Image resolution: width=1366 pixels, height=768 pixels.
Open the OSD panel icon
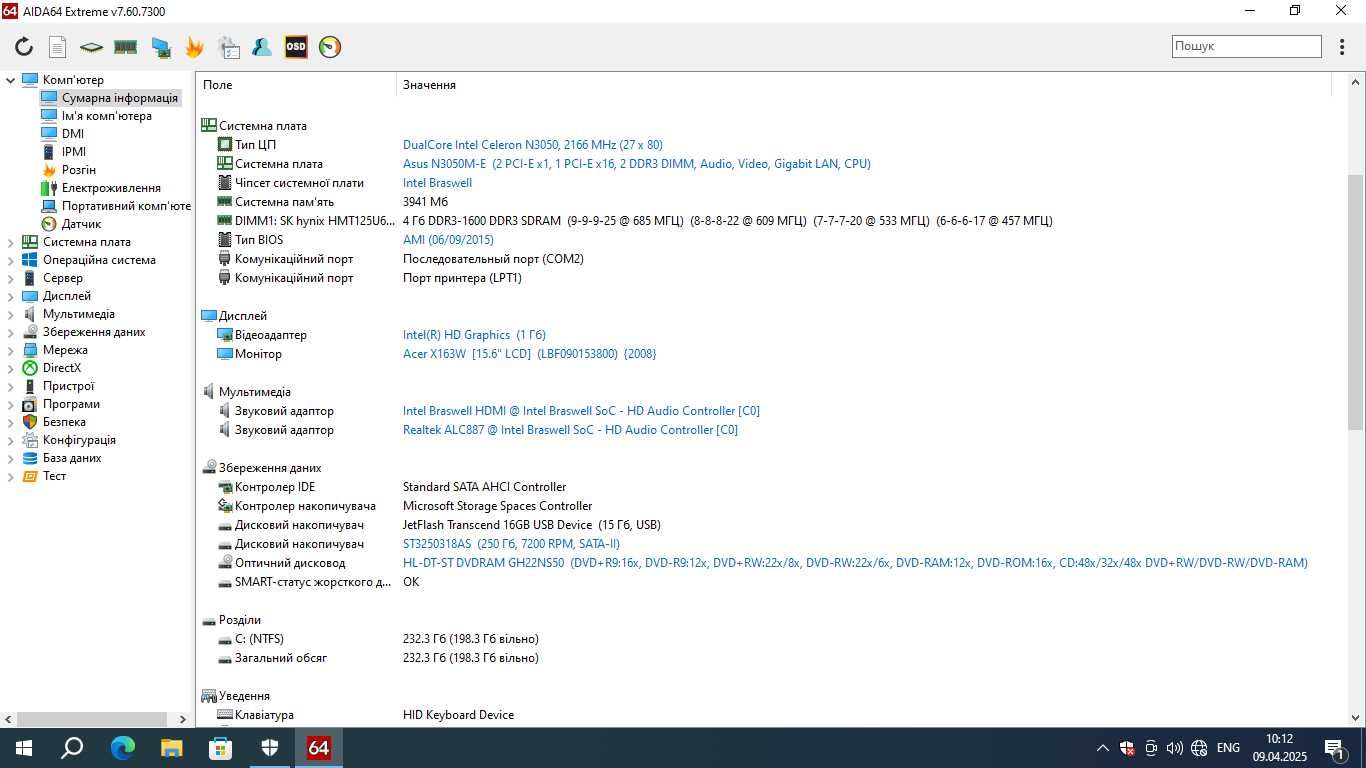[296, 47]
